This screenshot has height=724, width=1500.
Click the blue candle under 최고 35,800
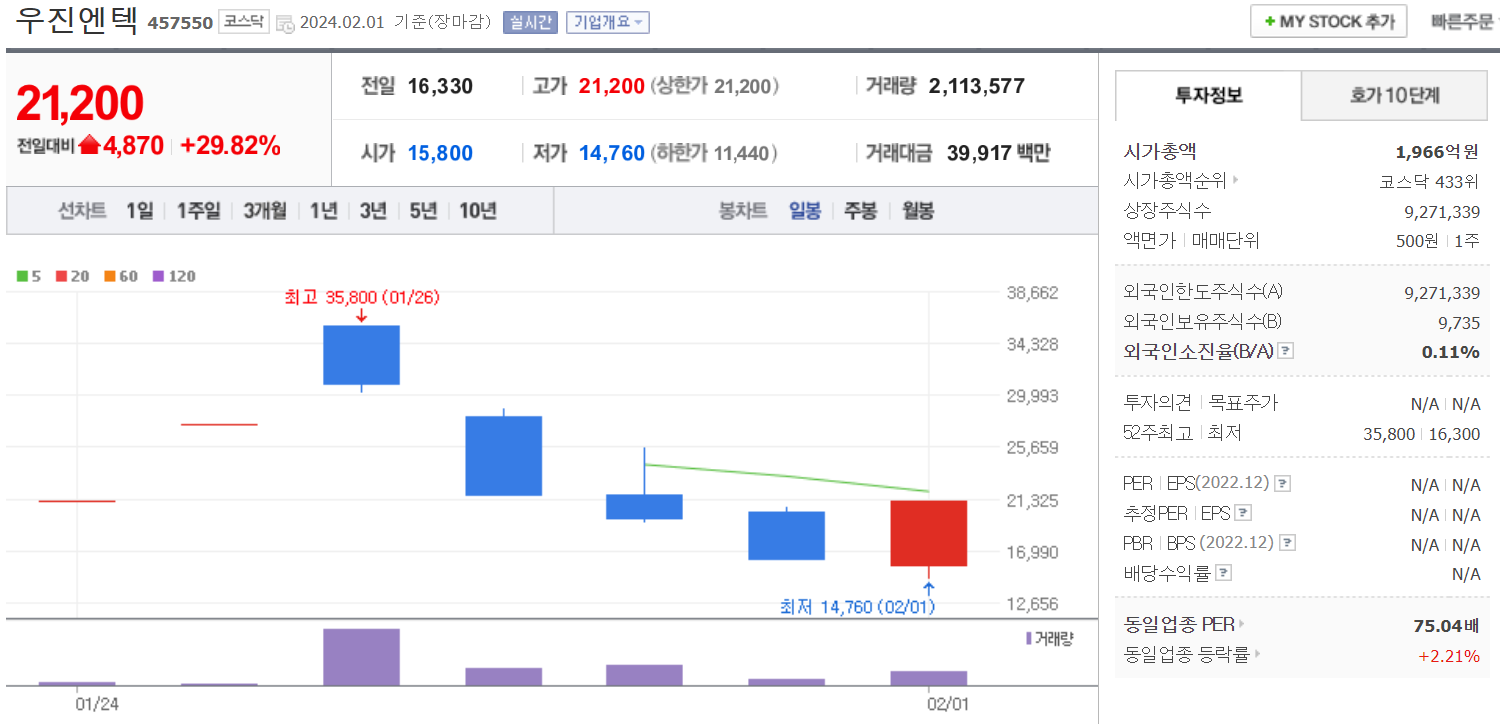pos(361,355)
